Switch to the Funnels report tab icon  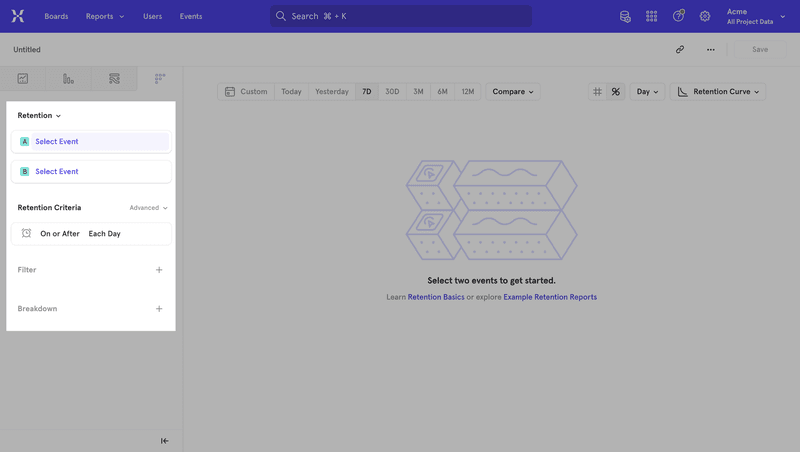[x=68, y=79]
